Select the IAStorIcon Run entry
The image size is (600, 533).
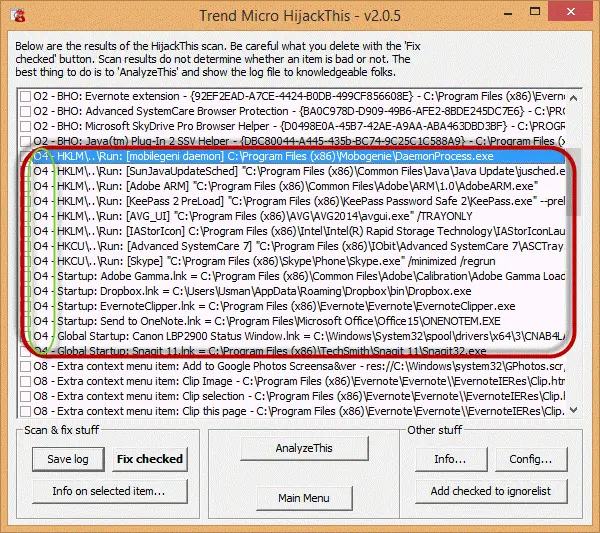click(x=298, y=231)
